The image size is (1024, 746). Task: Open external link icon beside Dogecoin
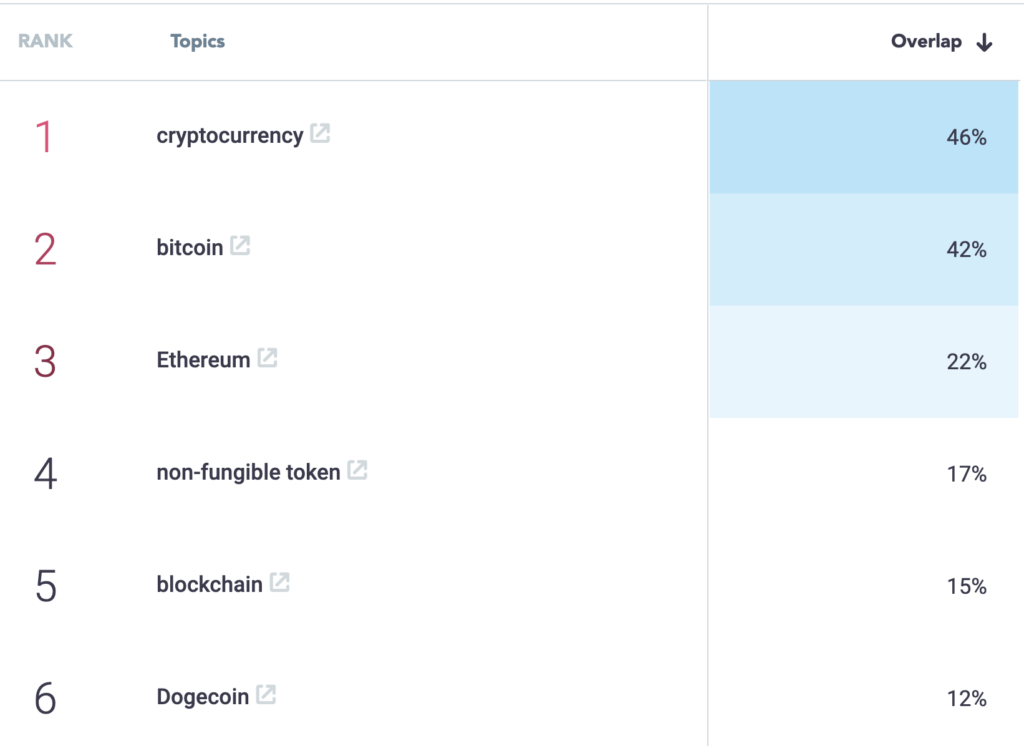pyautogui.click(x=266, y=695)
